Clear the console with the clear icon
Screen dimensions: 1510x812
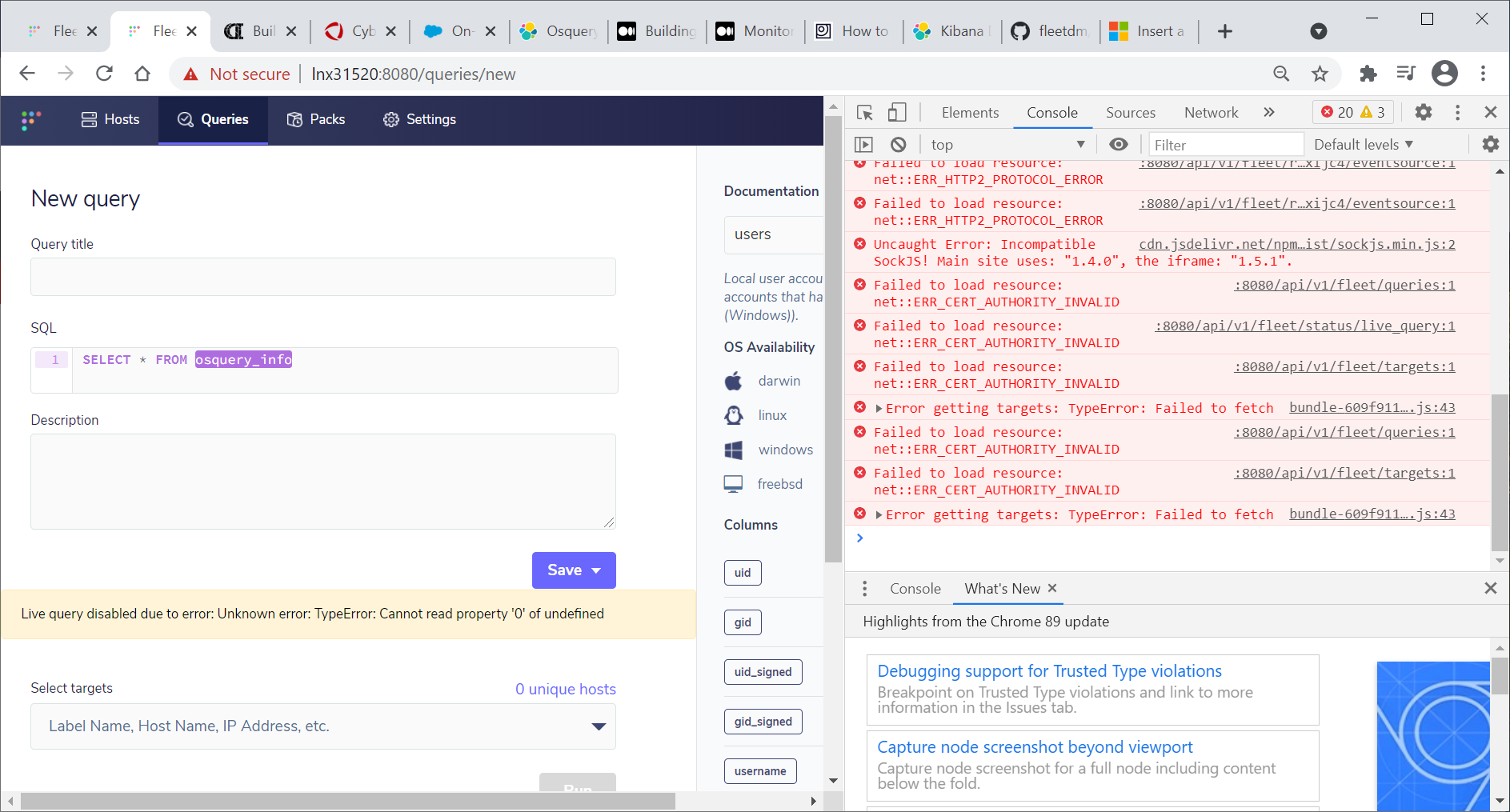pos(899,145)
